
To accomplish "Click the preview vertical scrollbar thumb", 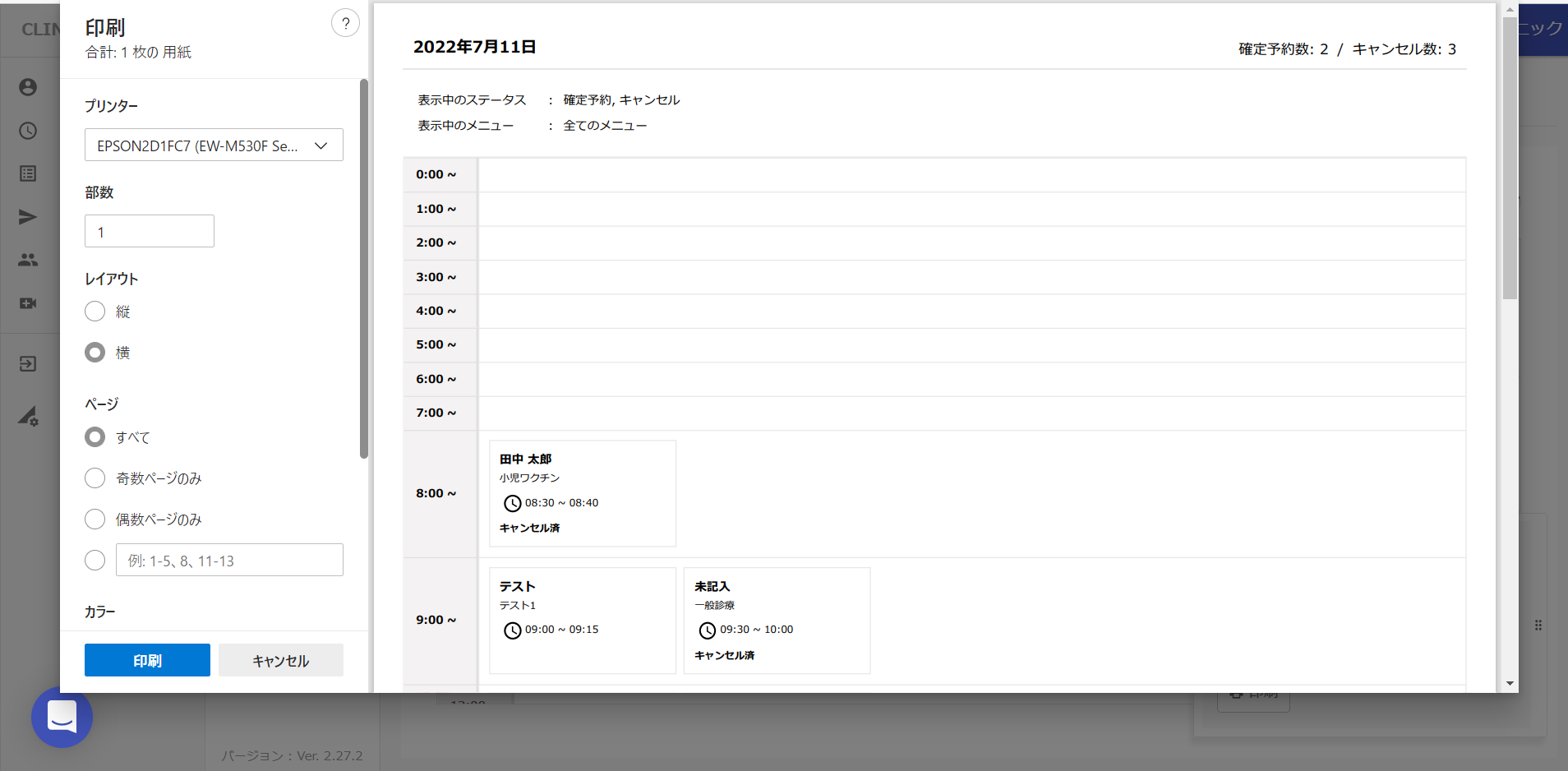I will 1510,158.
